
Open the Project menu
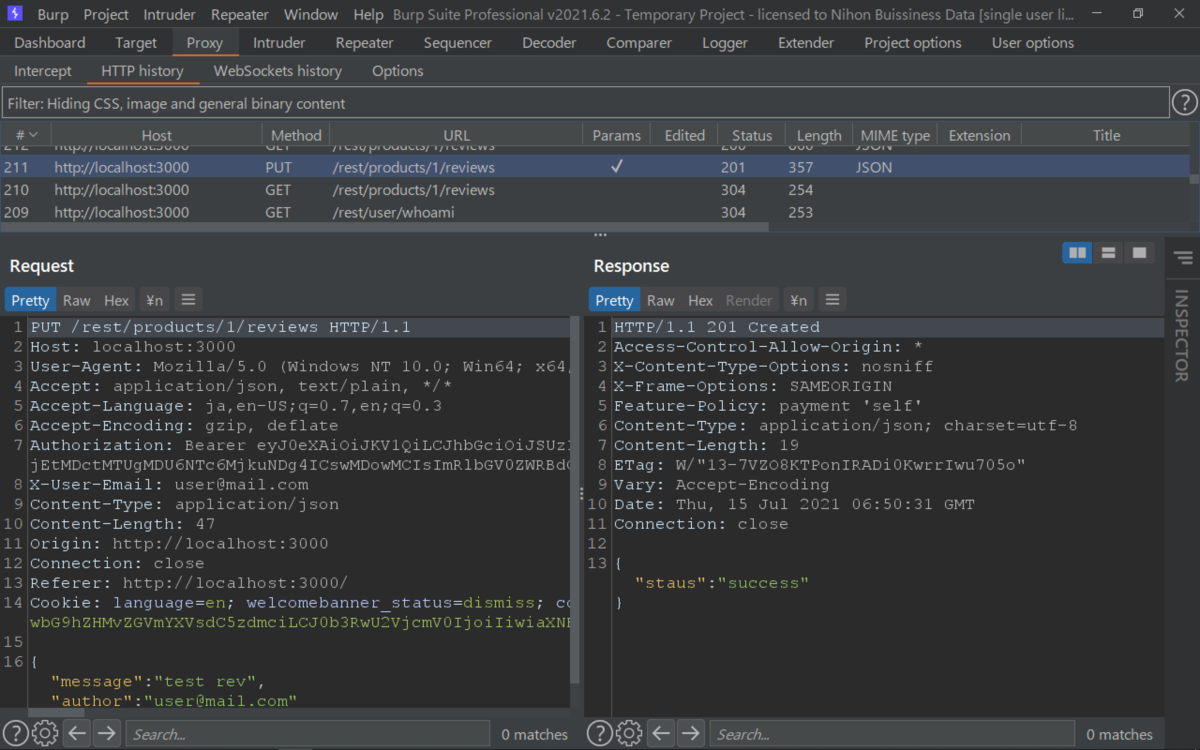pyautogui.click(x=106, y=15)
